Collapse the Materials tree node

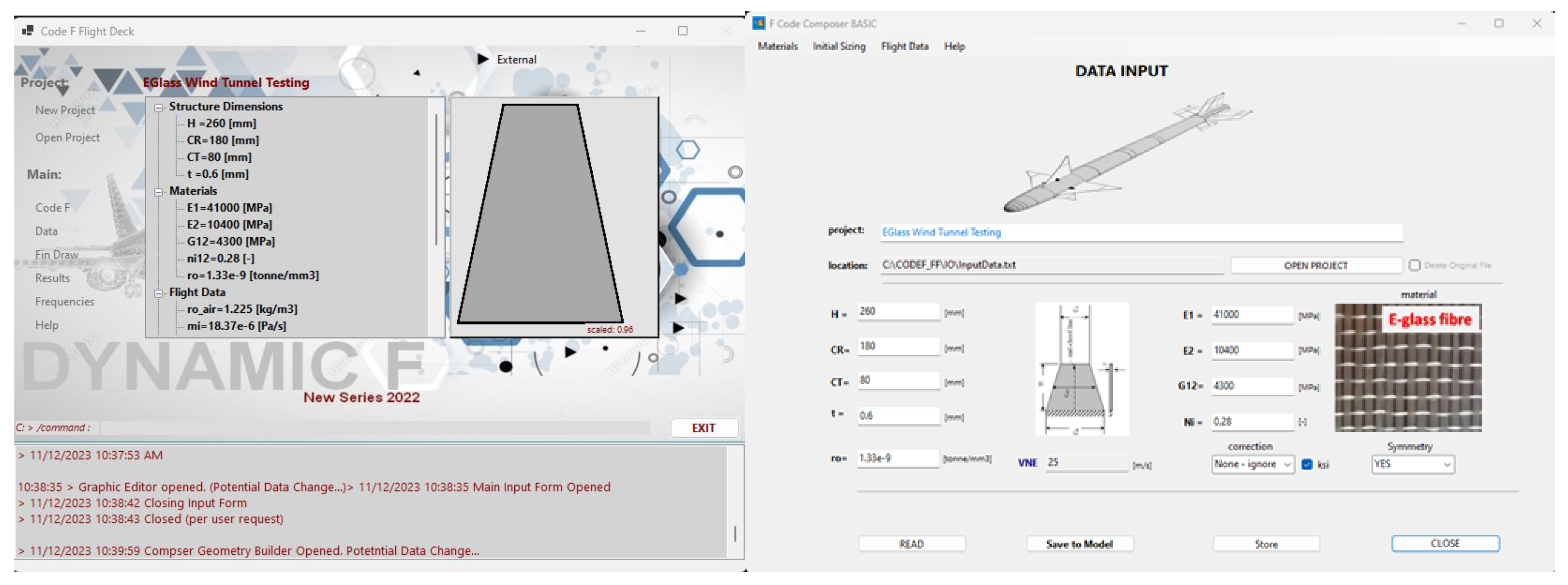[158, 192]
